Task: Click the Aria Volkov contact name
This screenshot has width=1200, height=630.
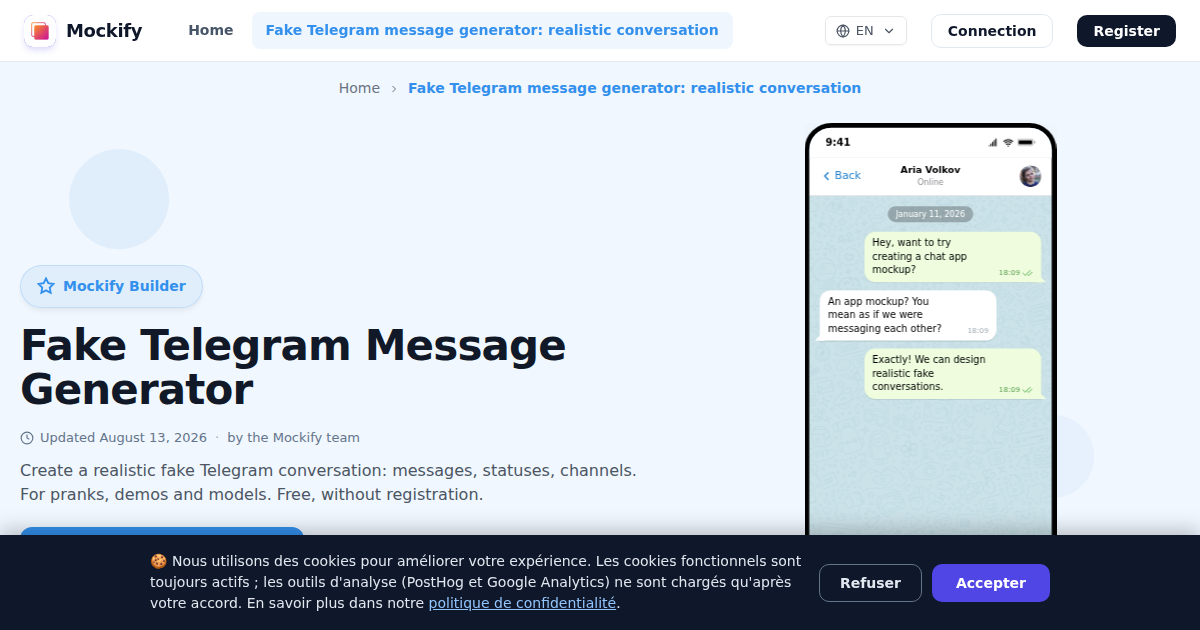Action: [930, 170]
